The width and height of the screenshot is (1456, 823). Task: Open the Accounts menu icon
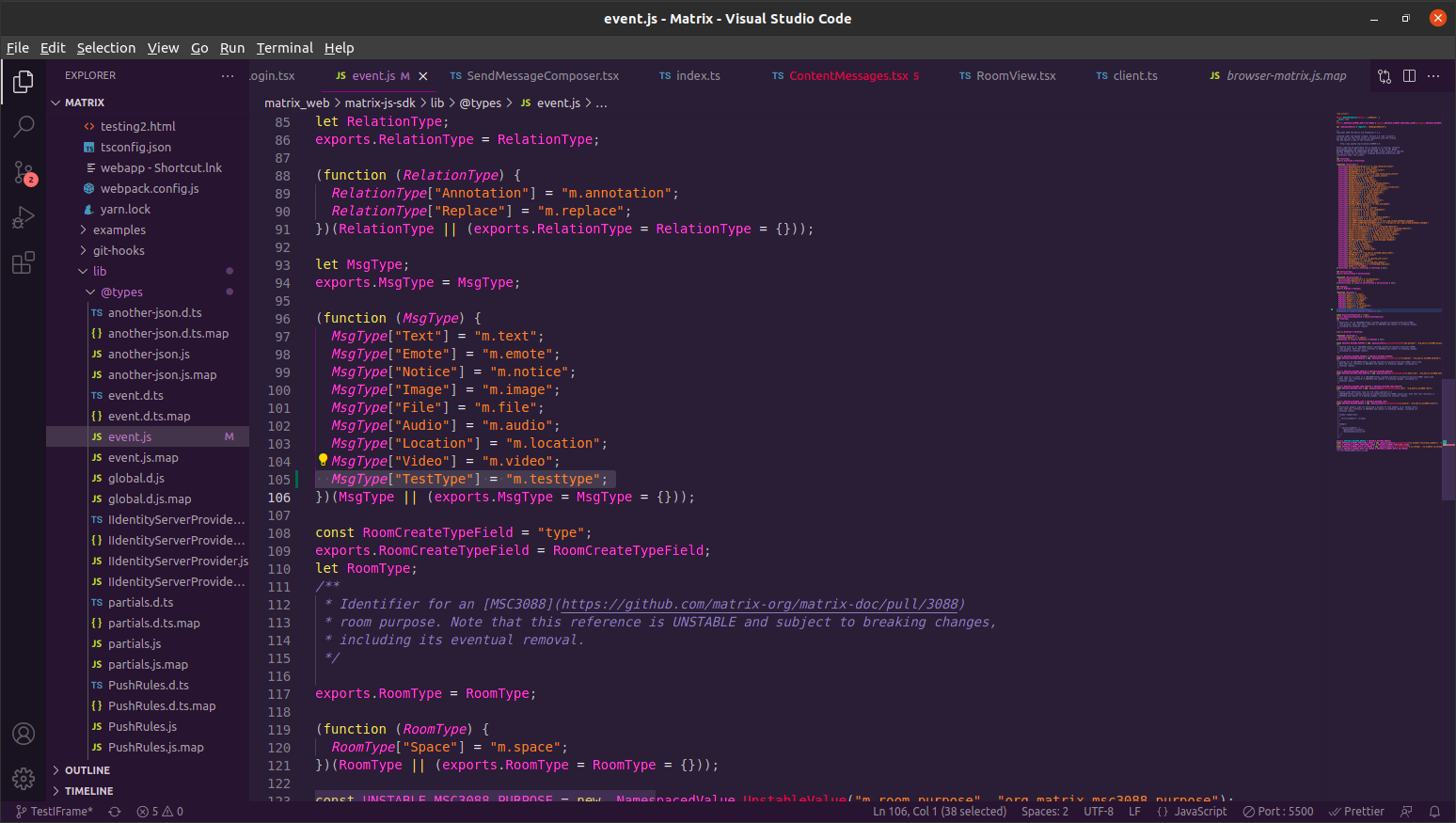pyautogui.click(x=24, y=734)
